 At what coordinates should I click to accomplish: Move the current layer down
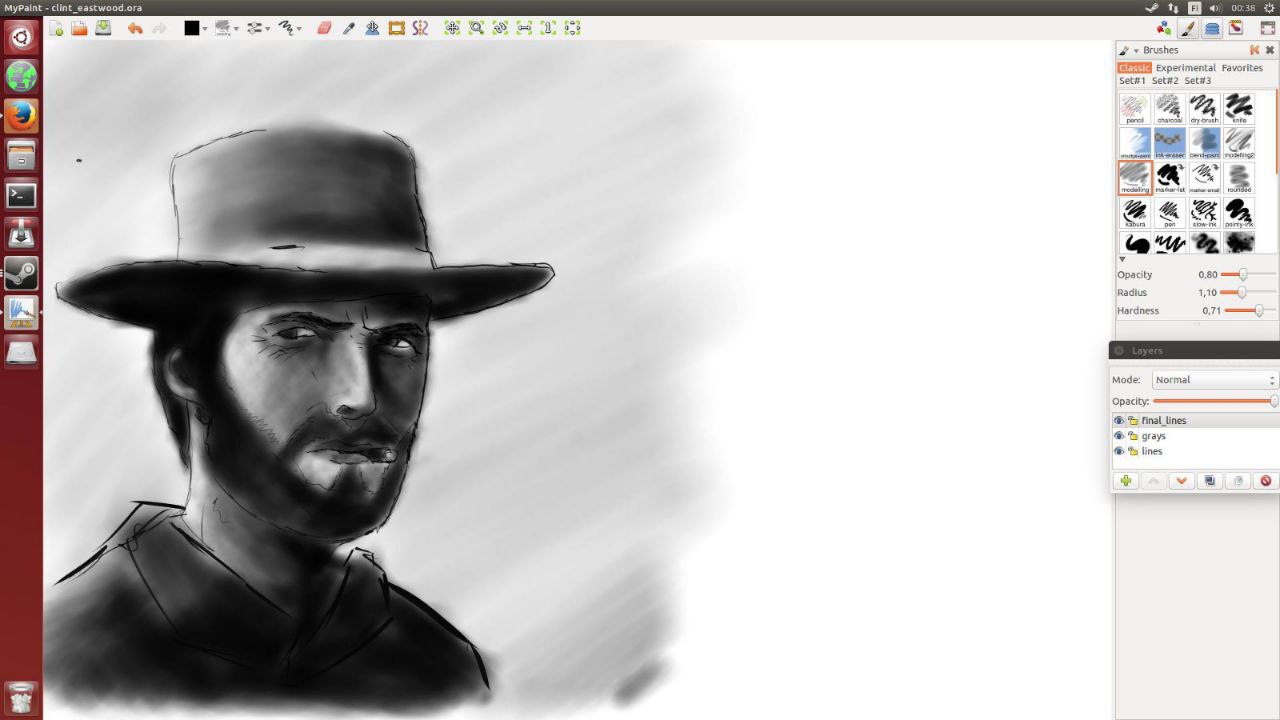1181,481
